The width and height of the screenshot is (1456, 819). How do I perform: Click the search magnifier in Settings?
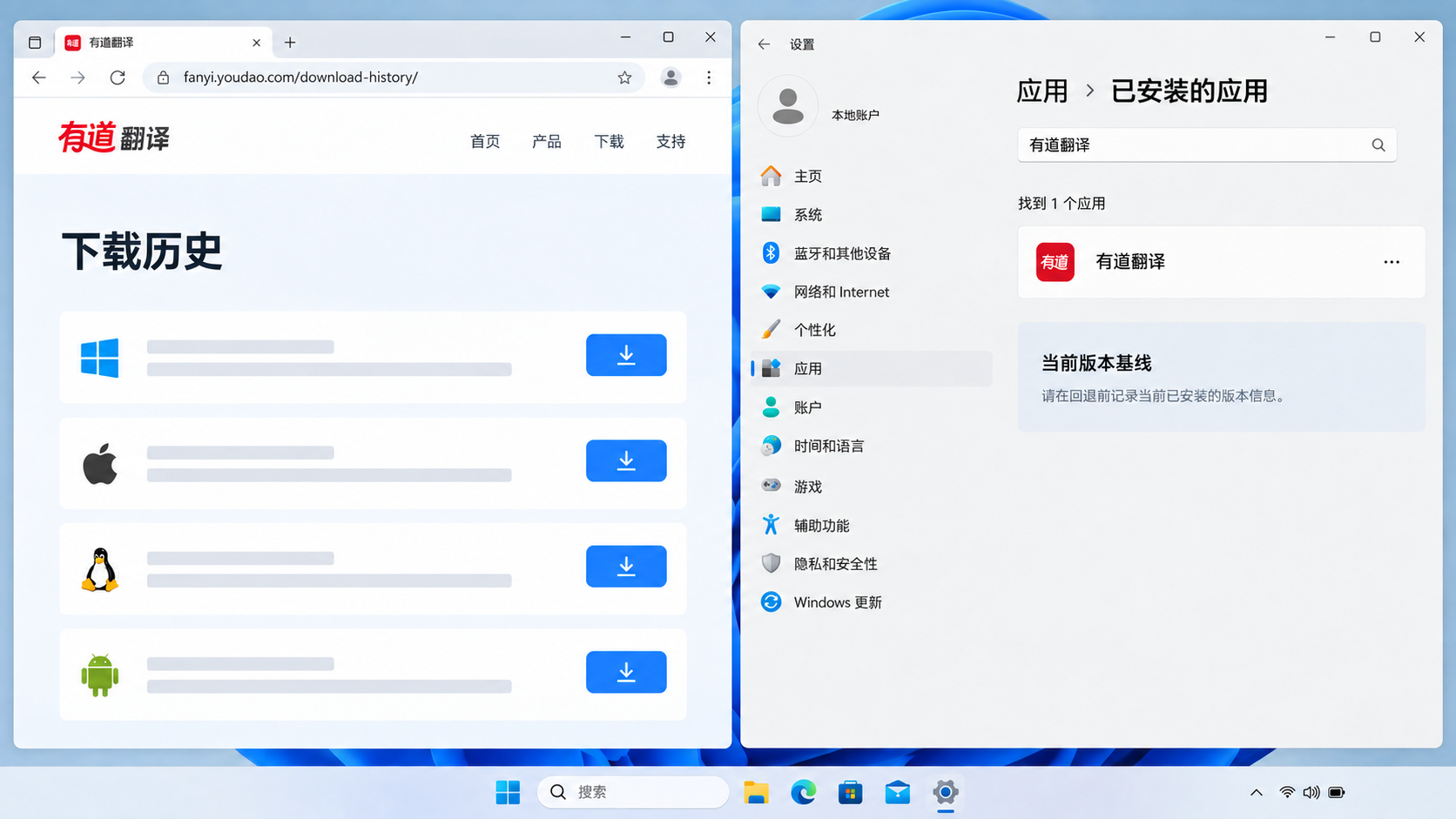pos(1378,145)
